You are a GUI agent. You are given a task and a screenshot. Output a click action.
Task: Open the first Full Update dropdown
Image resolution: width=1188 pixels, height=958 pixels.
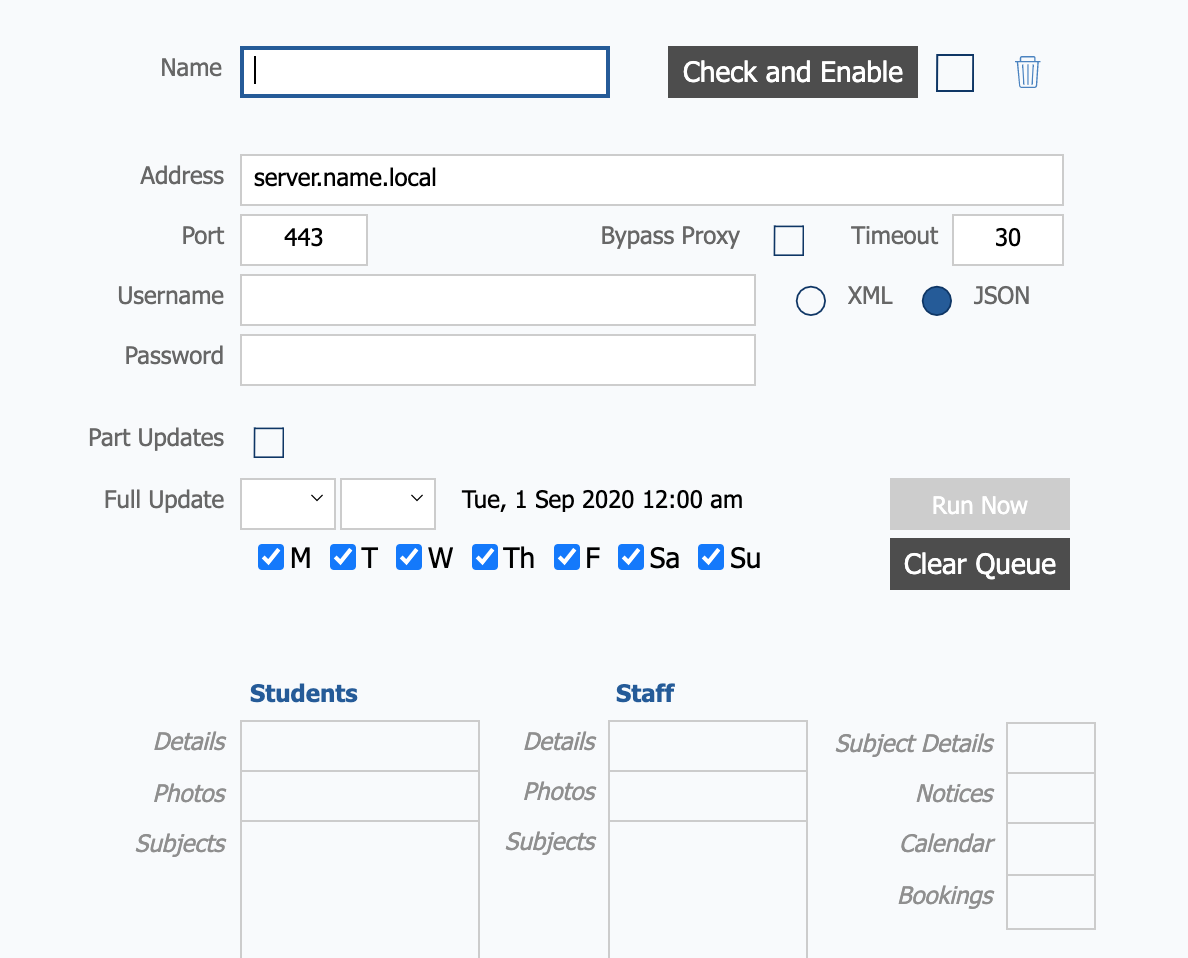(x=288, y=503)
